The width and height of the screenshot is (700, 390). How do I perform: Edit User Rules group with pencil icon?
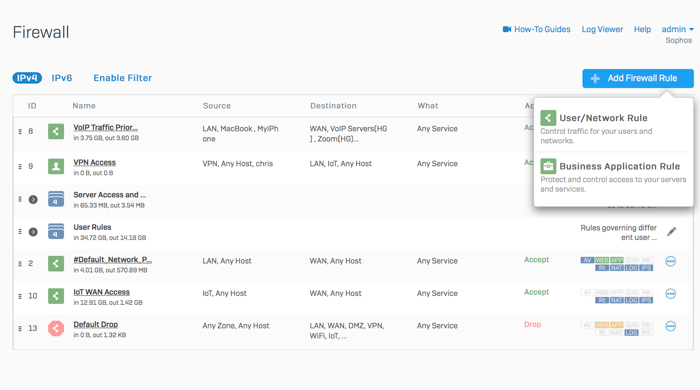(x=671, y=232)
